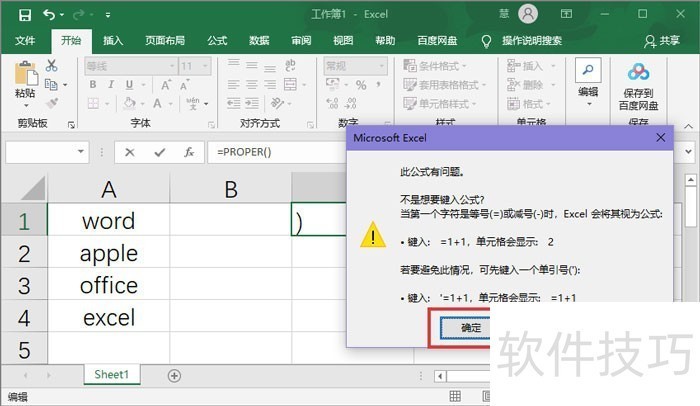The height and width of the screenshot is (406, 700).
Task: Open the 数据 ribbon tab
Action: tap(259, 41)
